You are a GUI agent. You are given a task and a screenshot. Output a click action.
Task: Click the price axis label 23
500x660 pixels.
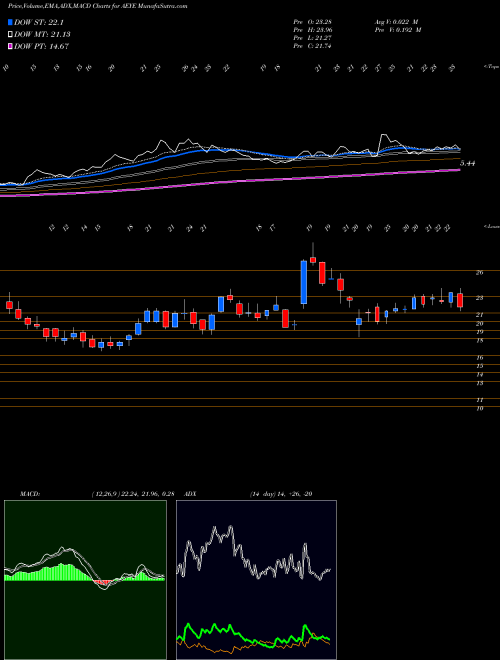coord(479,298)
